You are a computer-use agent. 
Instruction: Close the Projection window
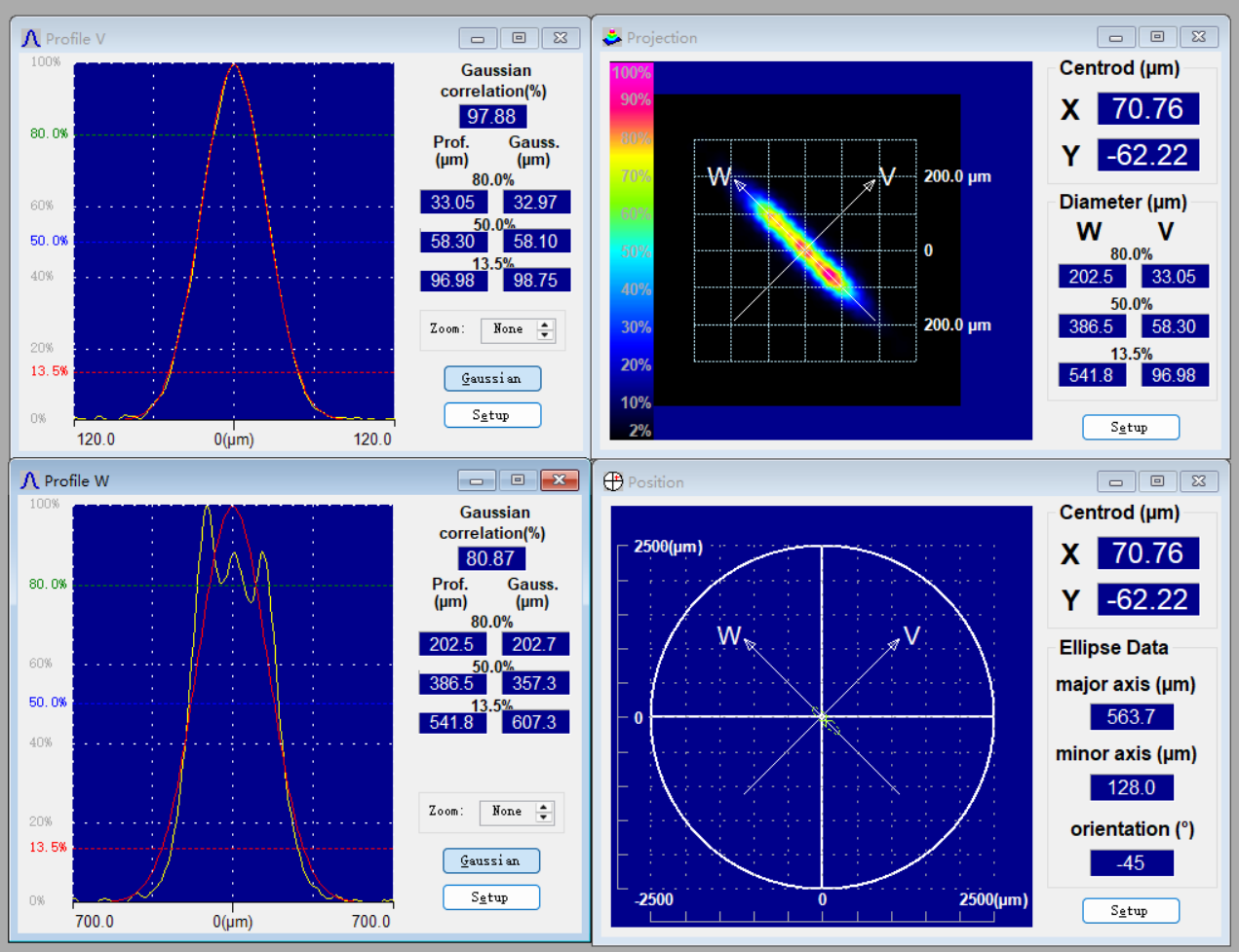point(1199,37)
